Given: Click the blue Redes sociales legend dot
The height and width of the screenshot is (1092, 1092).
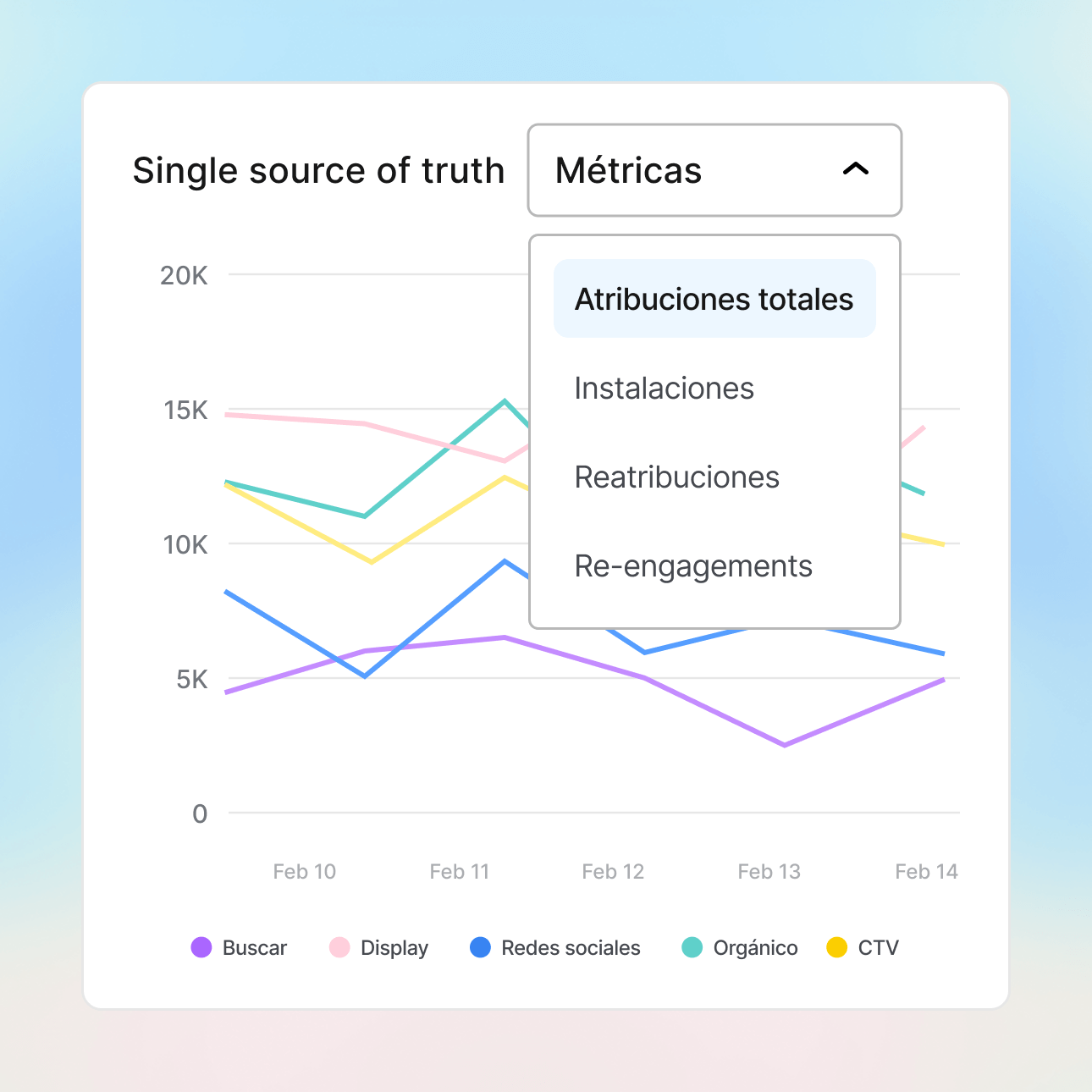Looking at the screenshot, I should (x=480, y=947).
